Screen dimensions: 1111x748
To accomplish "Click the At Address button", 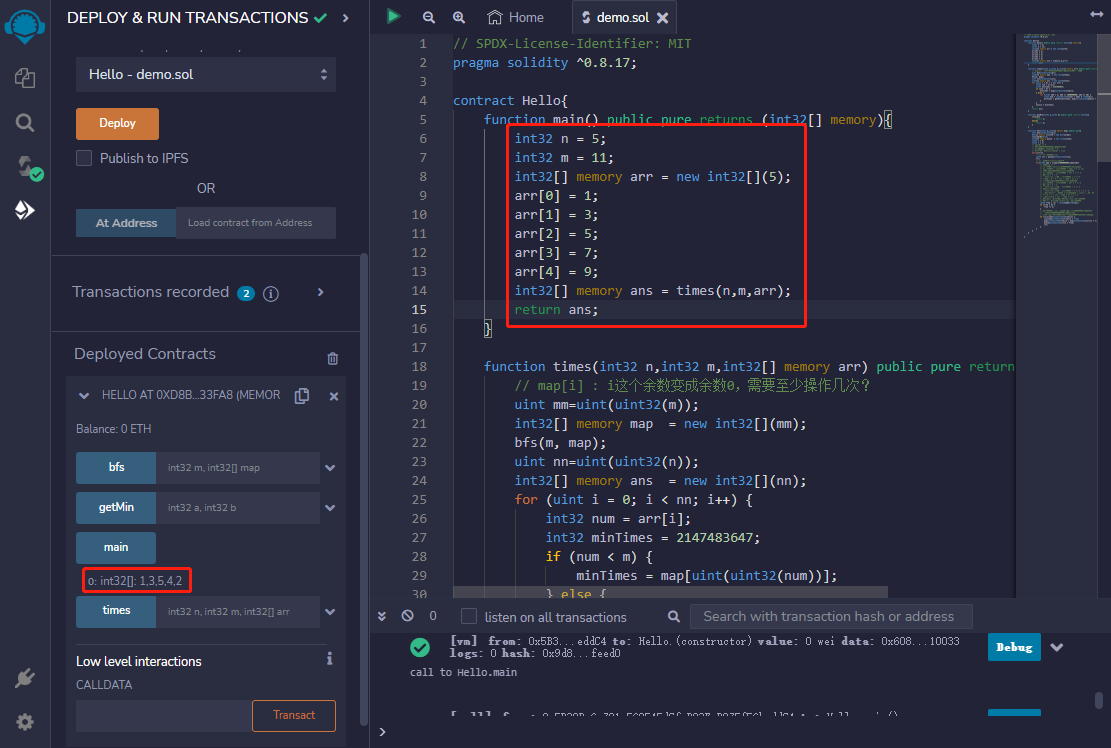I will [x=126, y=222].
